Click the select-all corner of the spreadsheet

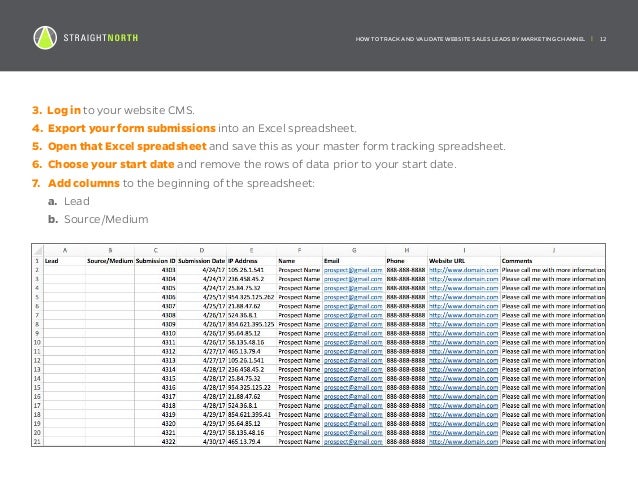(x=37, y=250)
